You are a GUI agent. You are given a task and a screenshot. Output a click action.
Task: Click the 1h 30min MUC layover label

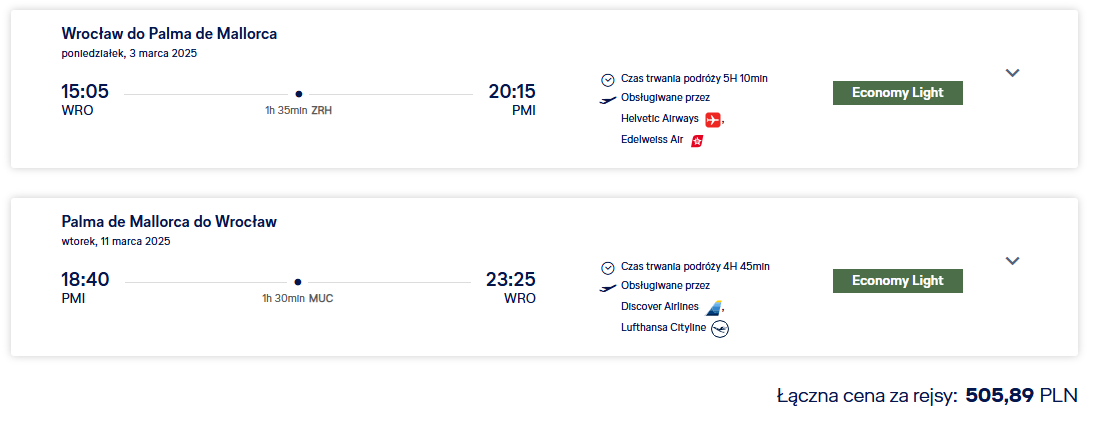tap(298, 298)
